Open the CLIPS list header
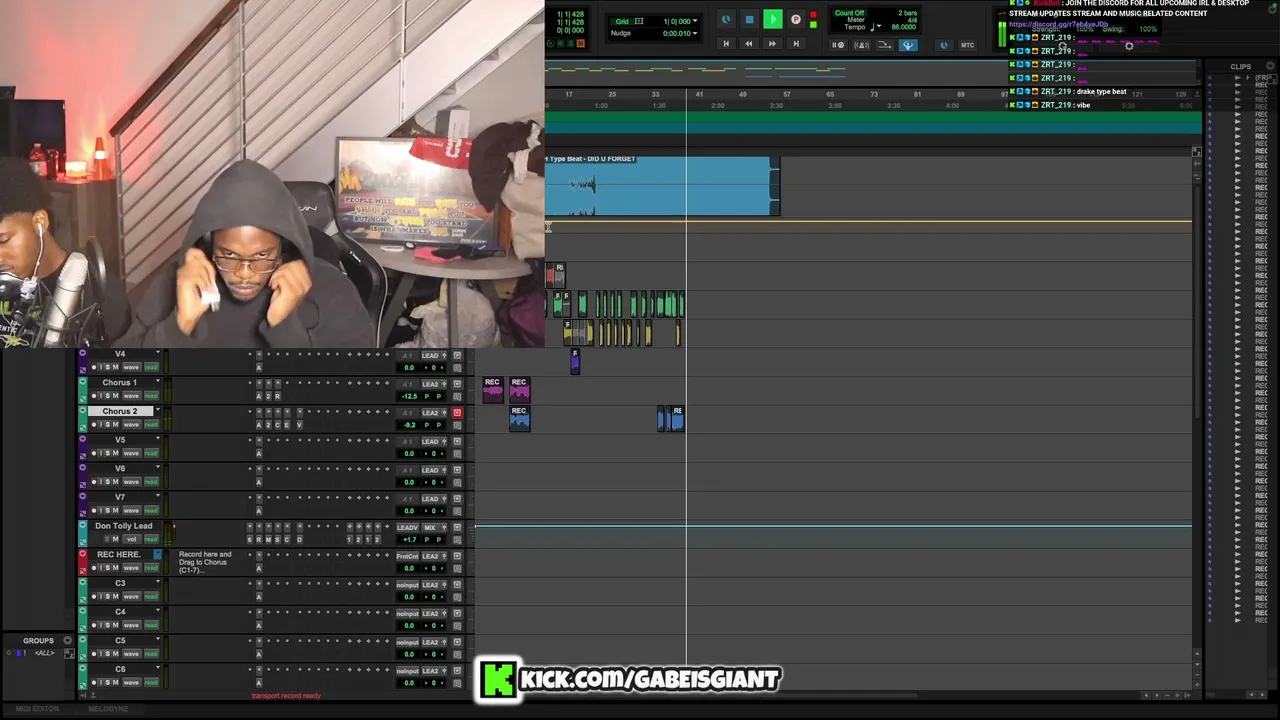The image size is (1280, 720). (1241, 66)
